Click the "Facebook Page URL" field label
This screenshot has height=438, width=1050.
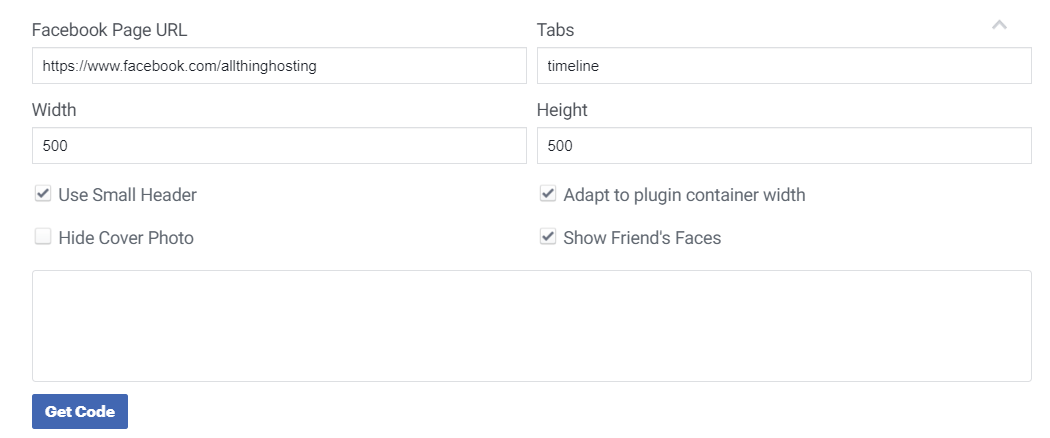[x=108, y=30]
